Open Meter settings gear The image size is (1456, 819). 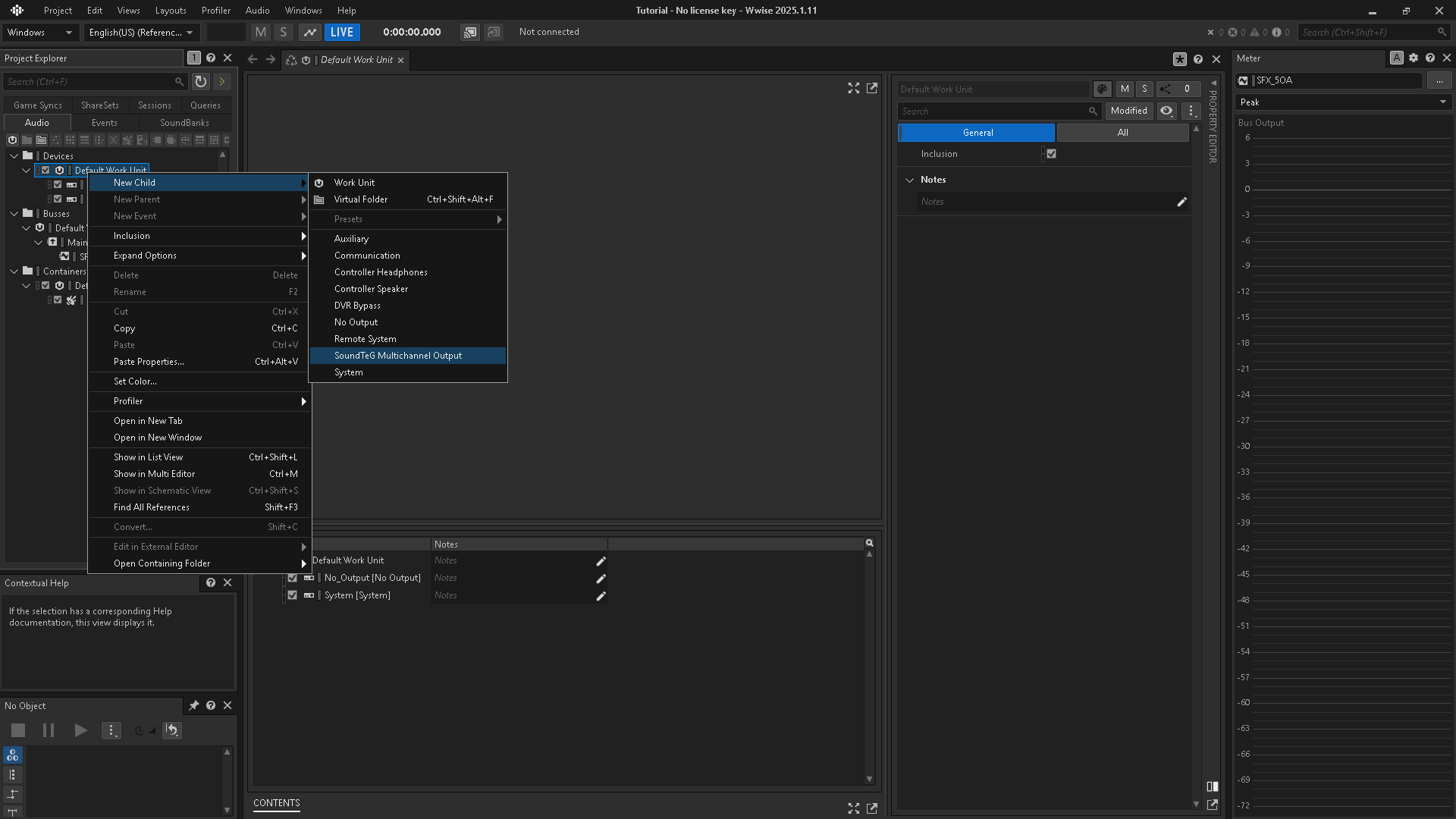click(x=1414, y=58)
